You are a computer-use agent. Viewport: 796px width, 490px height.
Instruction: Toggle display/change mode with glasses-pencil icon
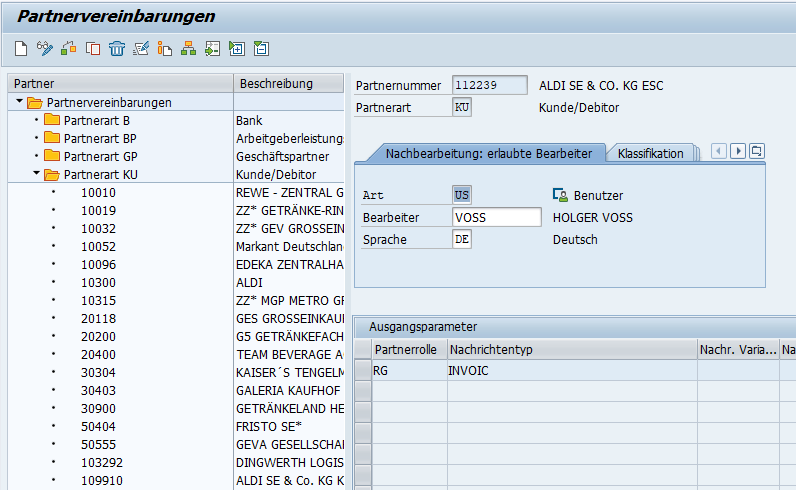click(x=44, y=48)
